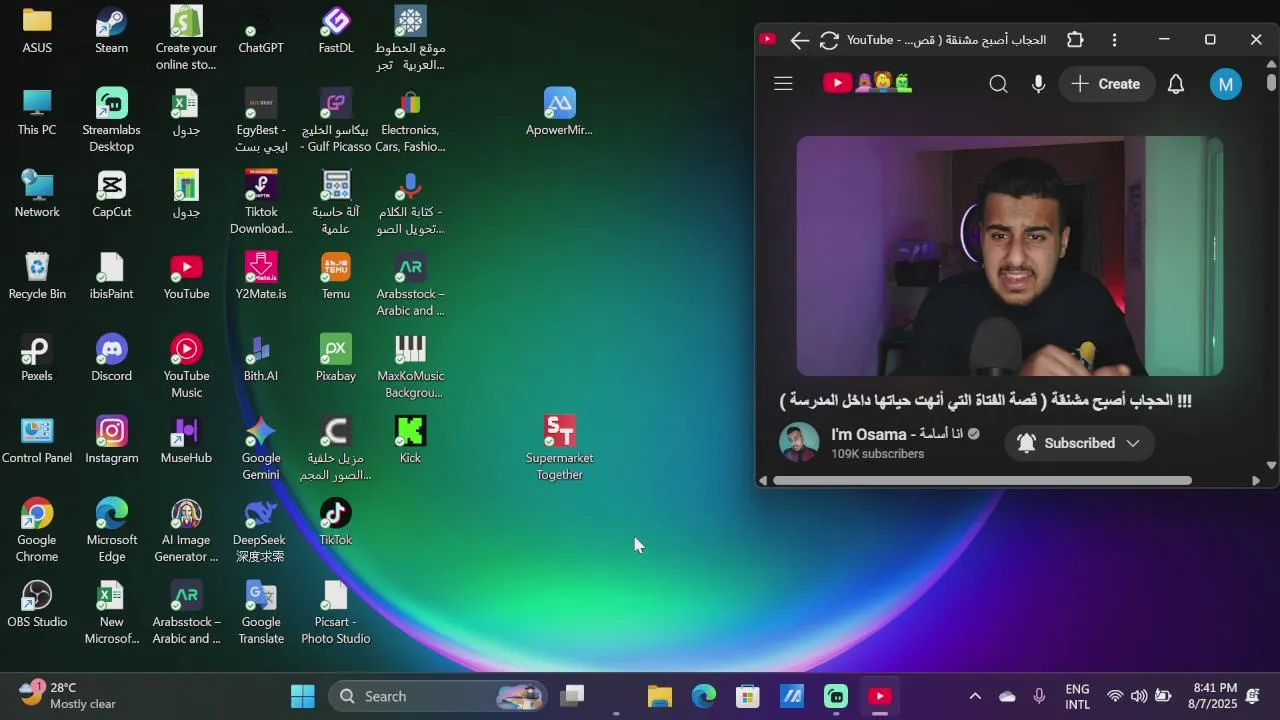This screenshot has width=1280, height=720.
Task: Select the Y2Mate.is desktop icon
Action: coord(261,276)
